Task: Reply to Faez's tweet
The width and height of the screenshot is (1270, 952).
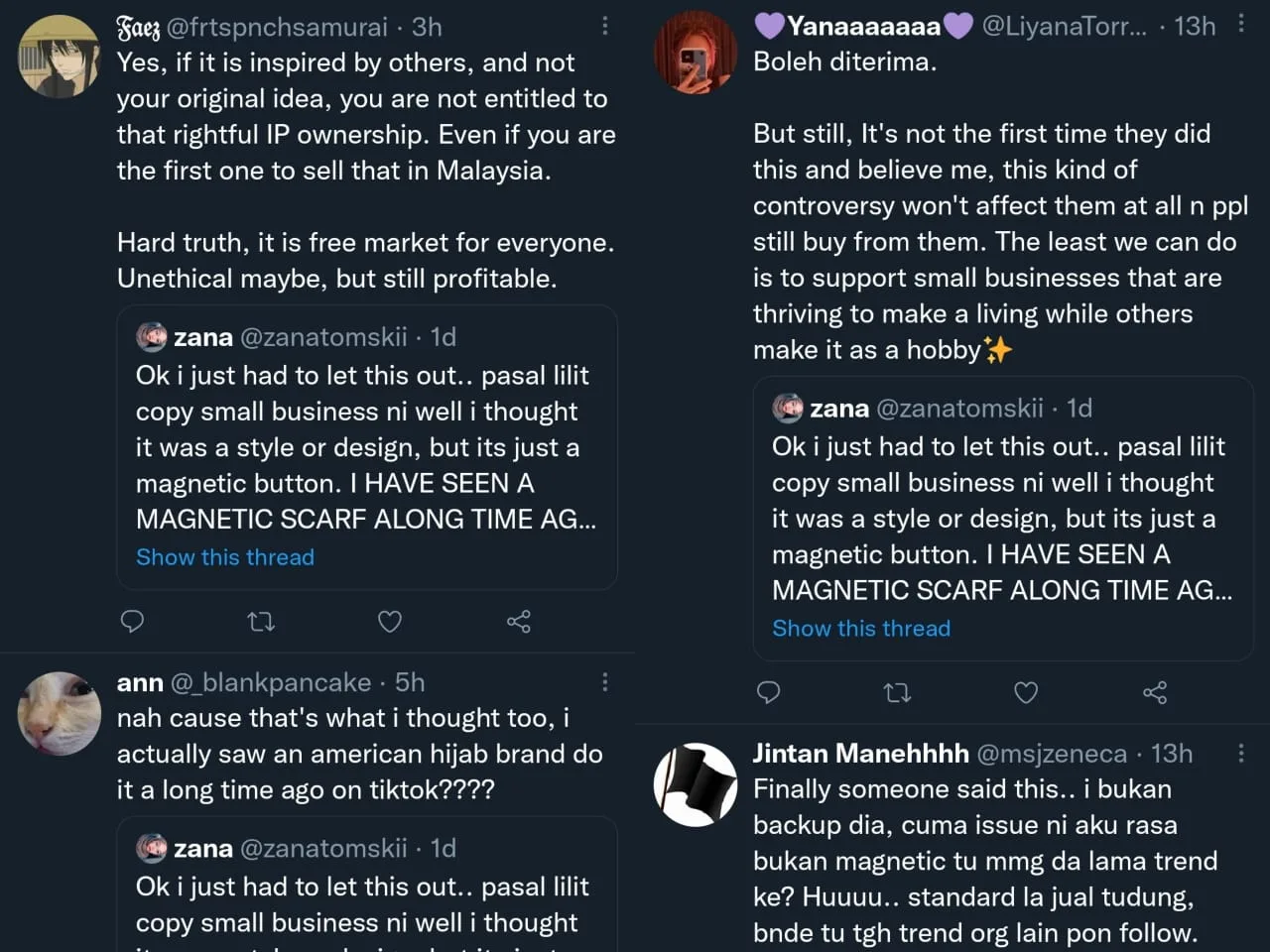Action: point(132,622)
